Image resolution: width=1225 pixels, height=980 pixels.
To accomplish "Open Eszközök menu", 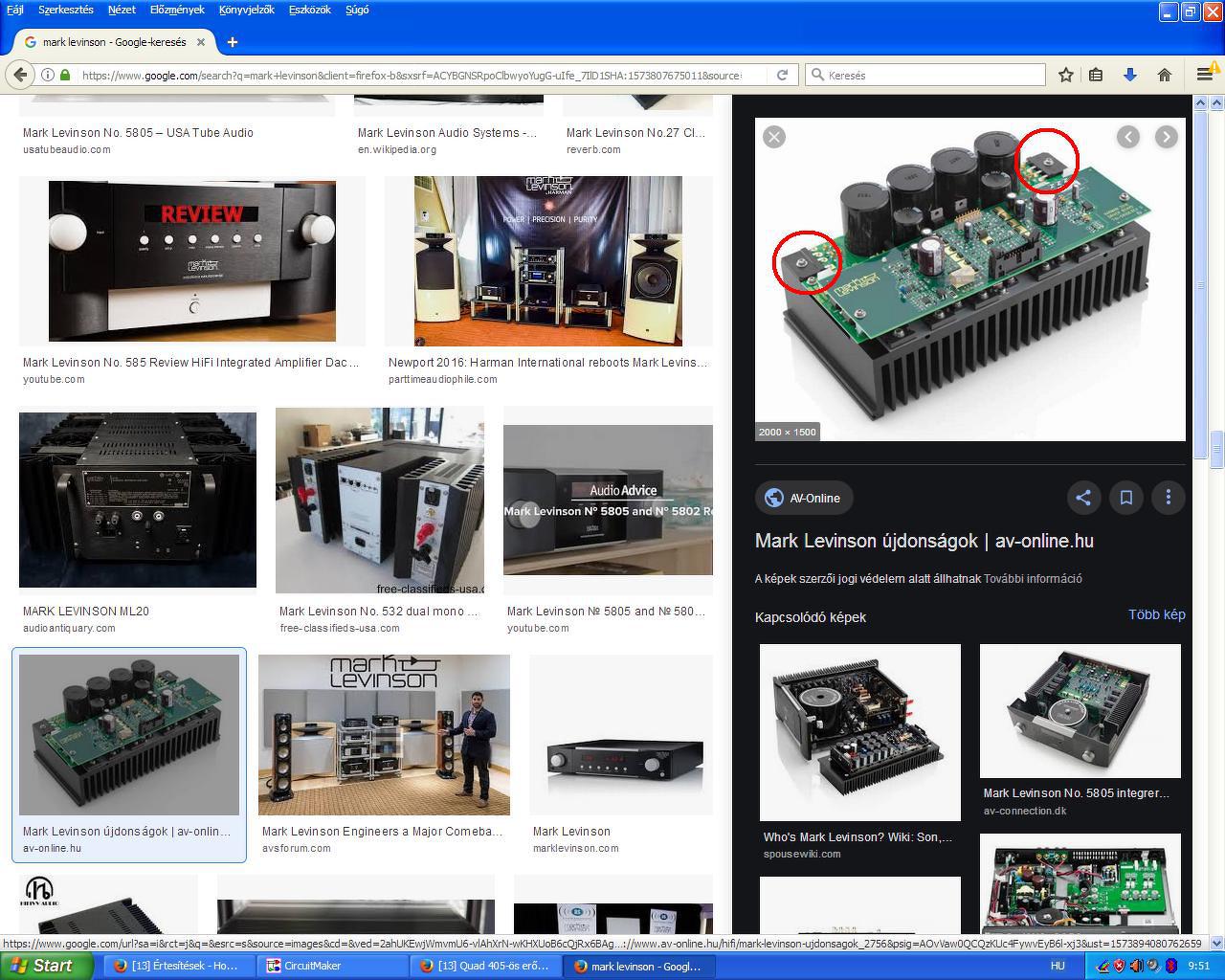I will 309,10.
